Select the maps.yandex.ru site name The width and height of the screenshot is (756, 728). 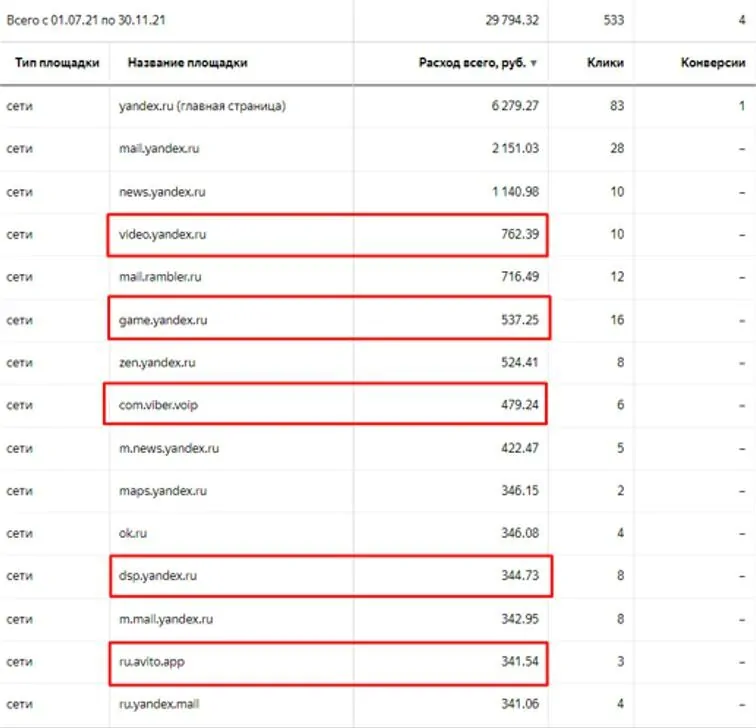pos(163,491)
